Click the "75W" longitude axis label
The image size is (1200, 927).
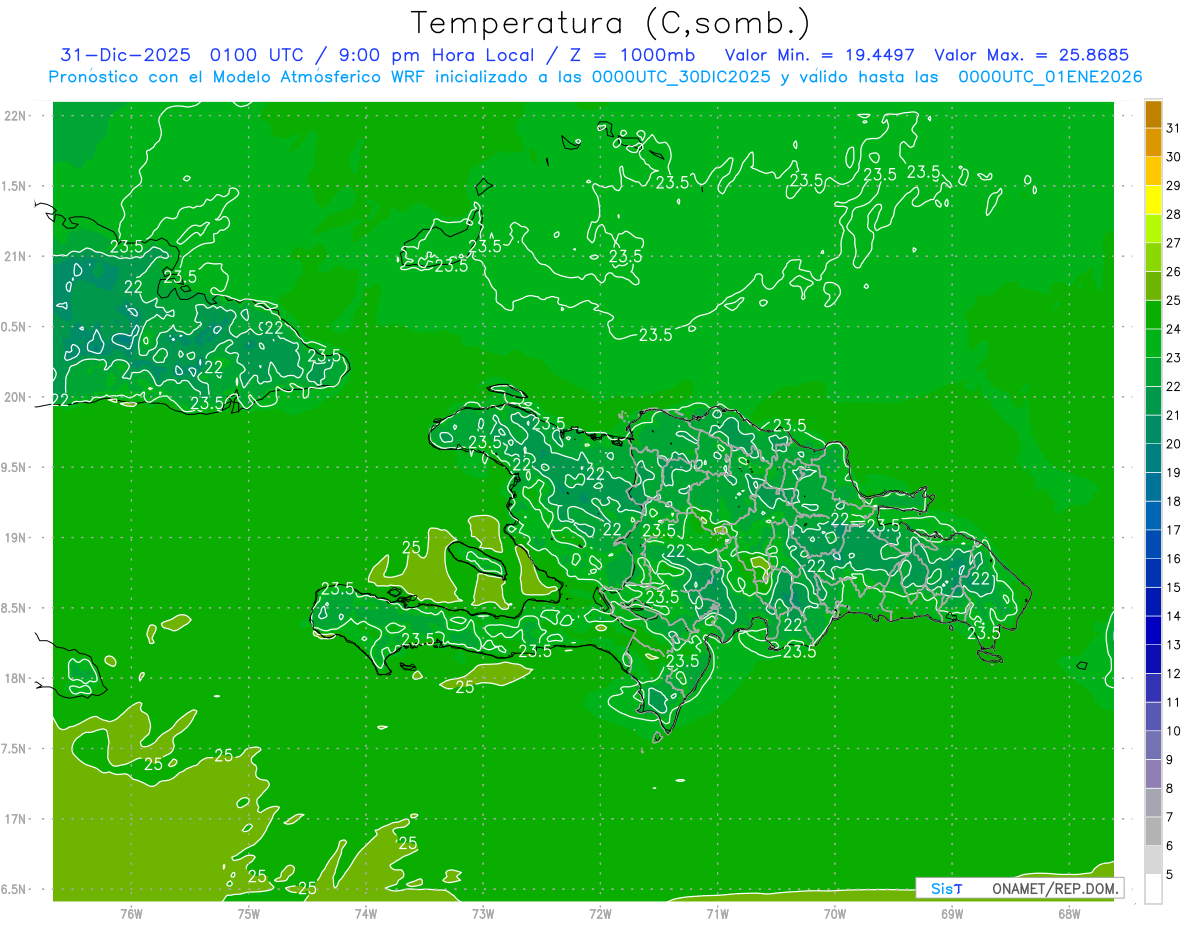[249, 913]
